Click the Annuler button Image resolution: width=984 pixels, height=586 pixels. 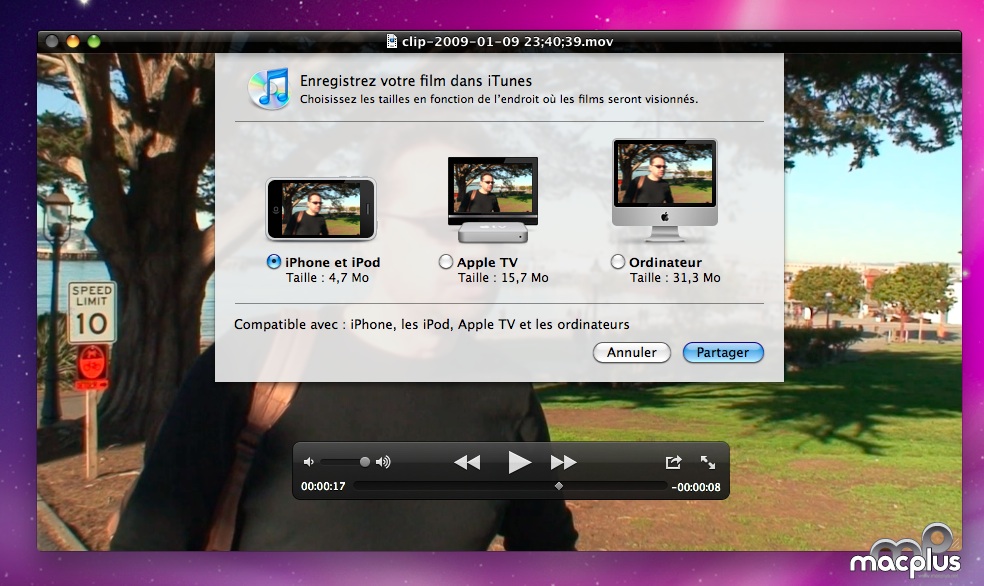click(631, 353)
